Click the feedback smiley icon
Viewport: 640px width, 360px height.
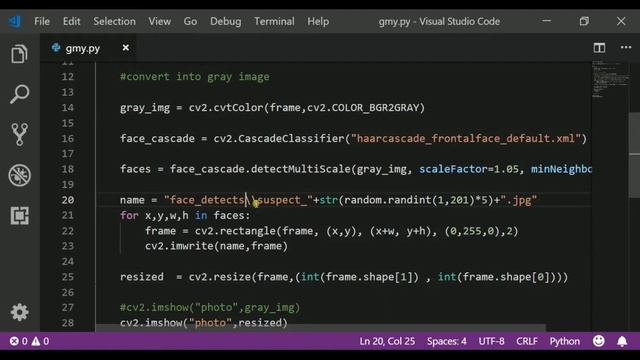click(599, 341)
